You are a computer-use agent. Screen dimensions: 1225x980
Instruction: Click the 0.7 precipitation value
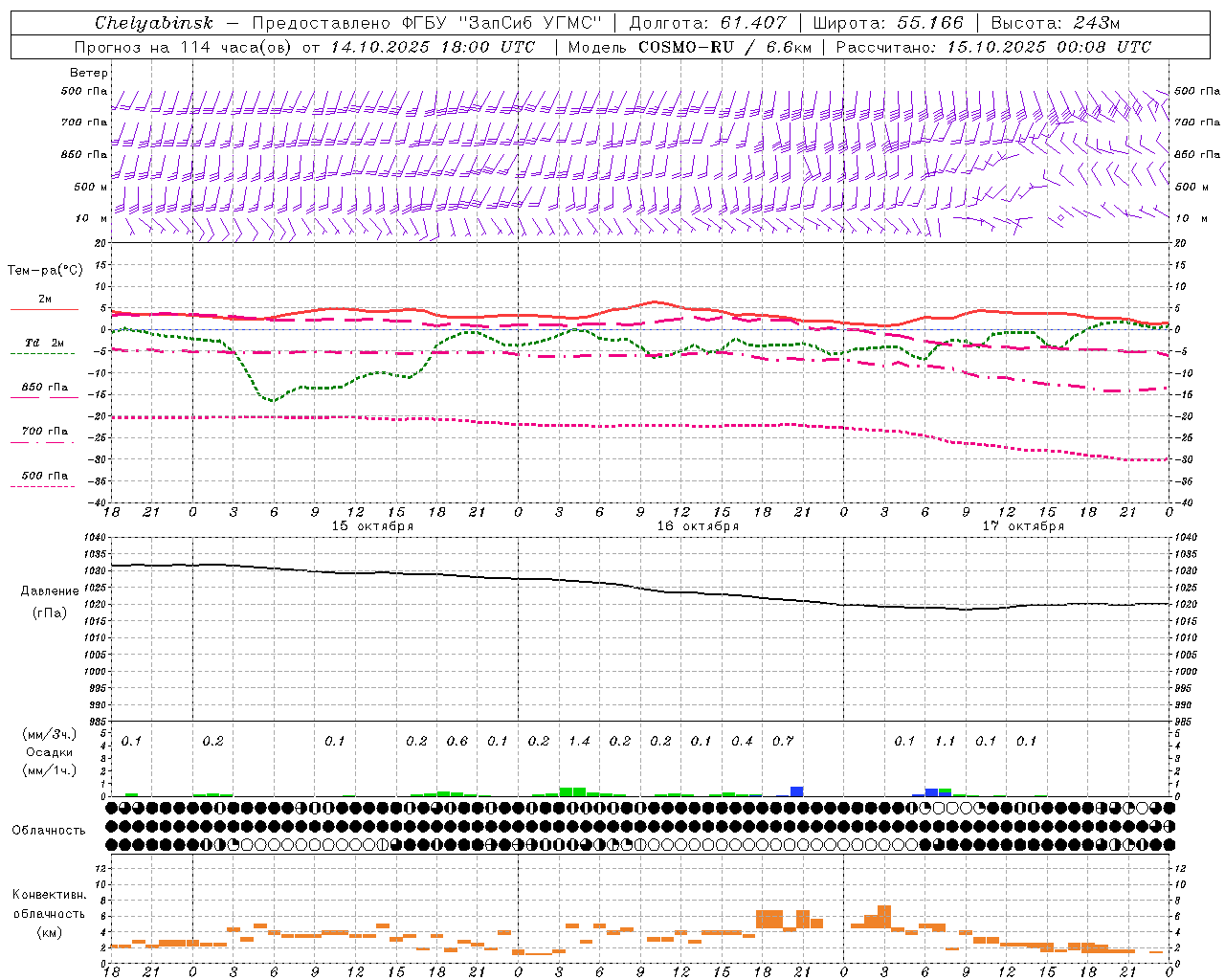click(x=783, y=742)
